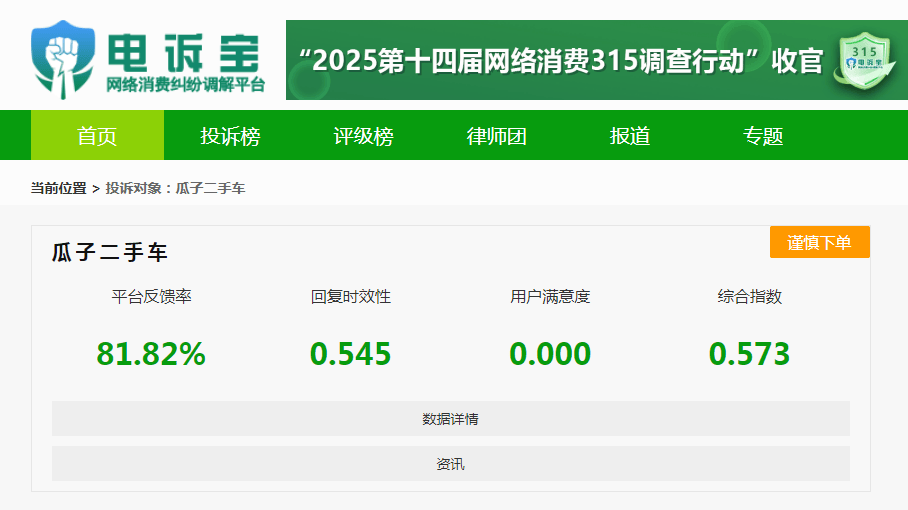908x510 pixels.
Task: Click the 81.82% feedback rate value
Action: click(151, 354)
